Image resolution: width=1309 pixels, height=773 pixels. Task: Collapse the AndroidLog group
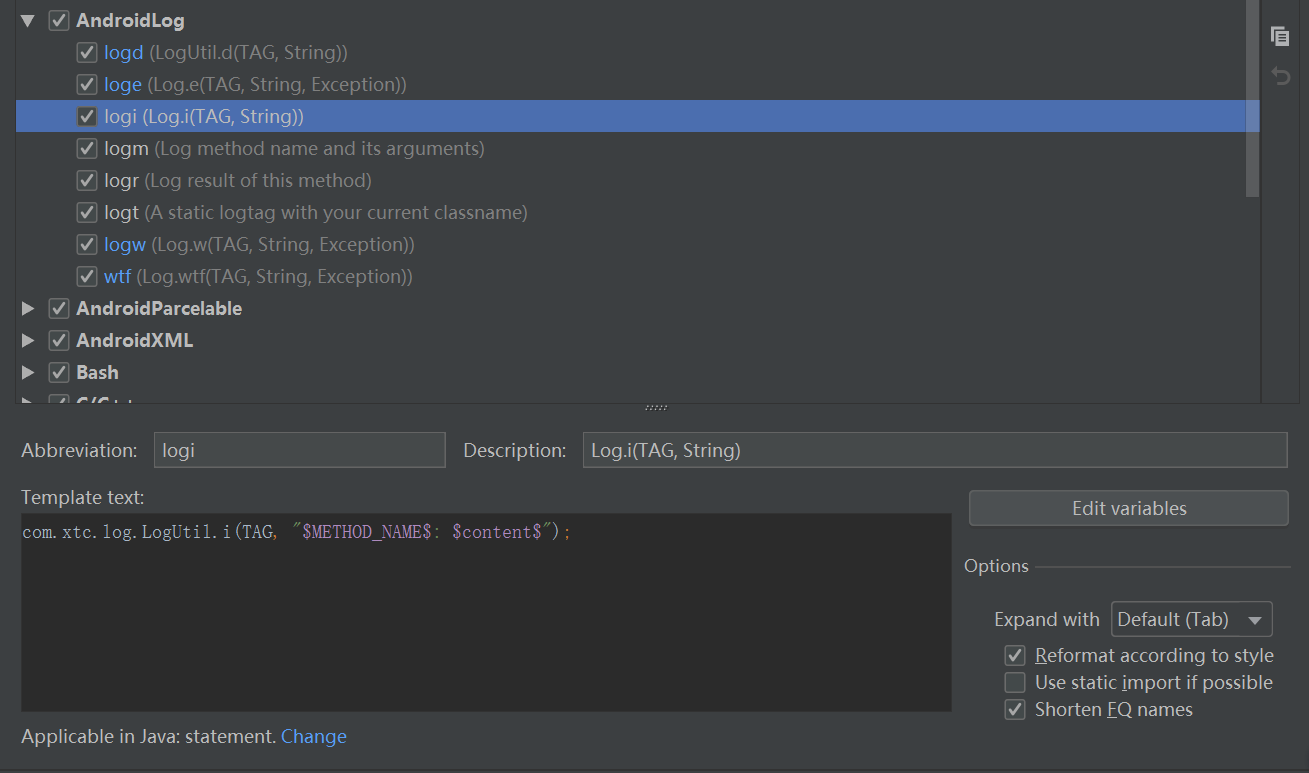[x=27, y=18]
